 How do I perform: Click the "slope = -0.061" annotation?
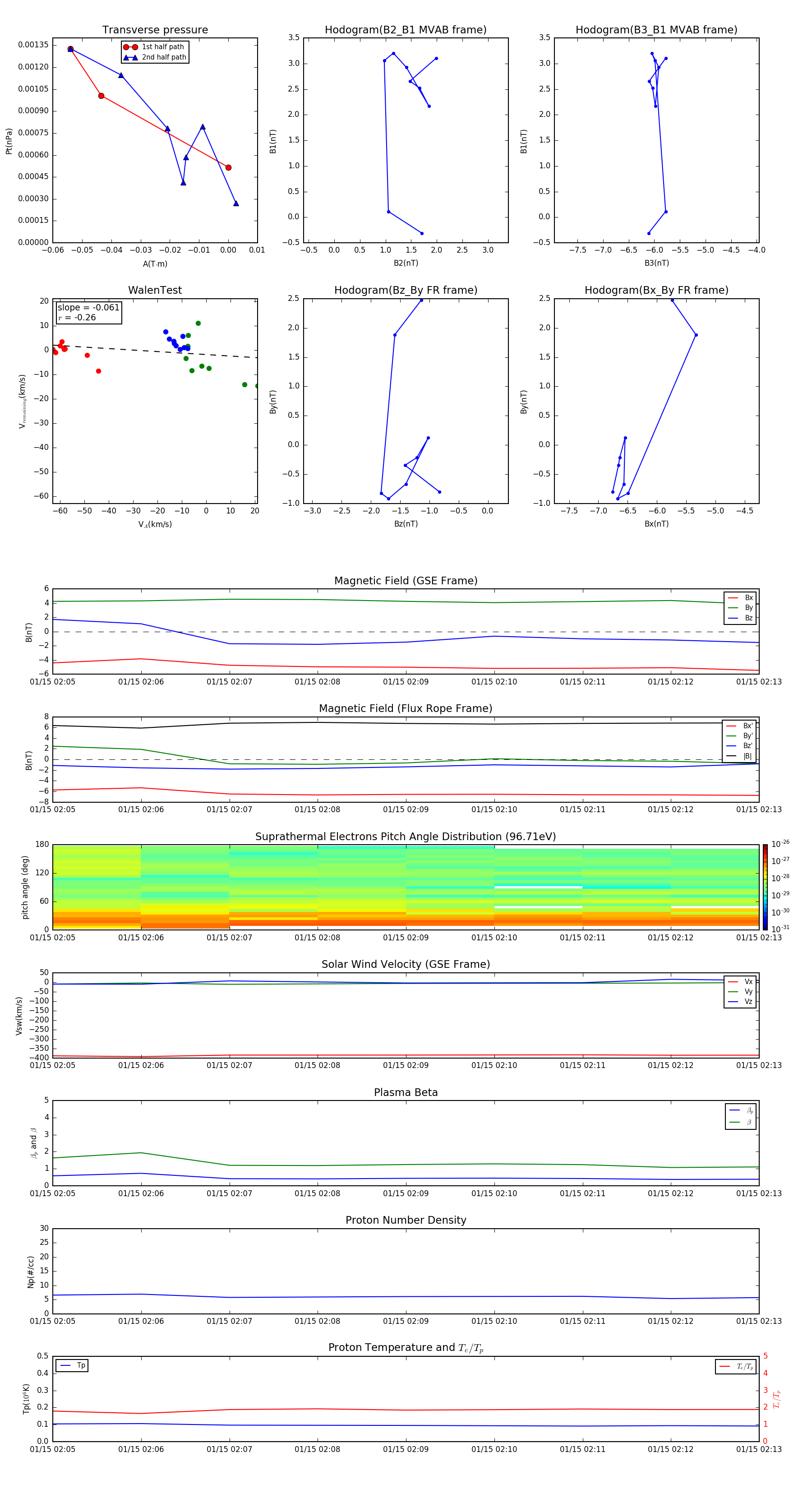point(88,308)
